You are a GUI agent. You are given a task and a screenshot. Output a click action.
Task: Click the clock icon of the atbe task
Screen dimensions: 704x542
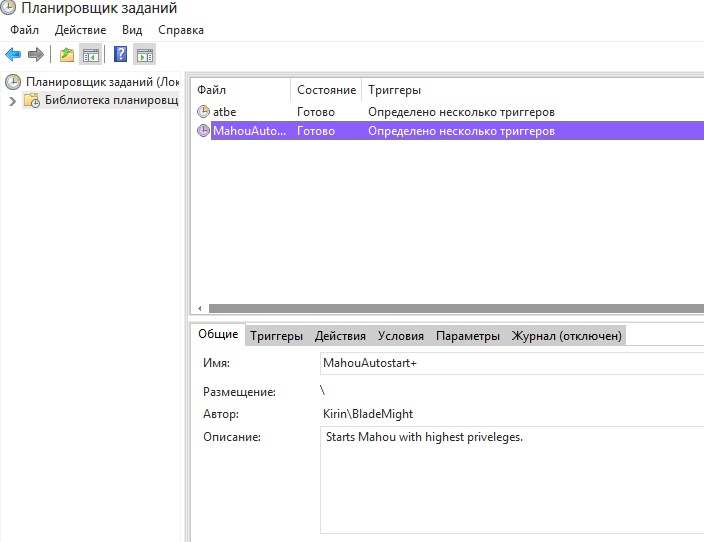coord(203,111)
